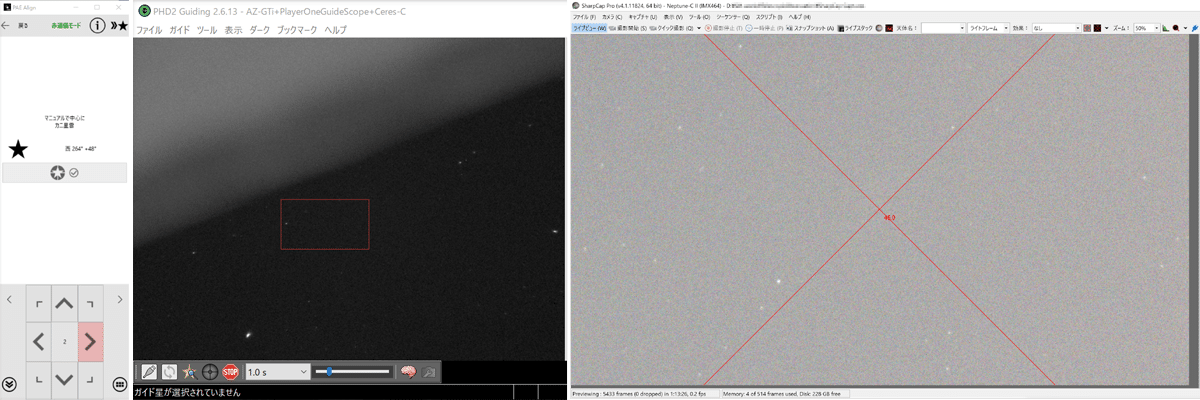Open SharpCap 効果 なし dropdown
Viewport: 1200px width, 400px height.
[x=1057, y=28]
